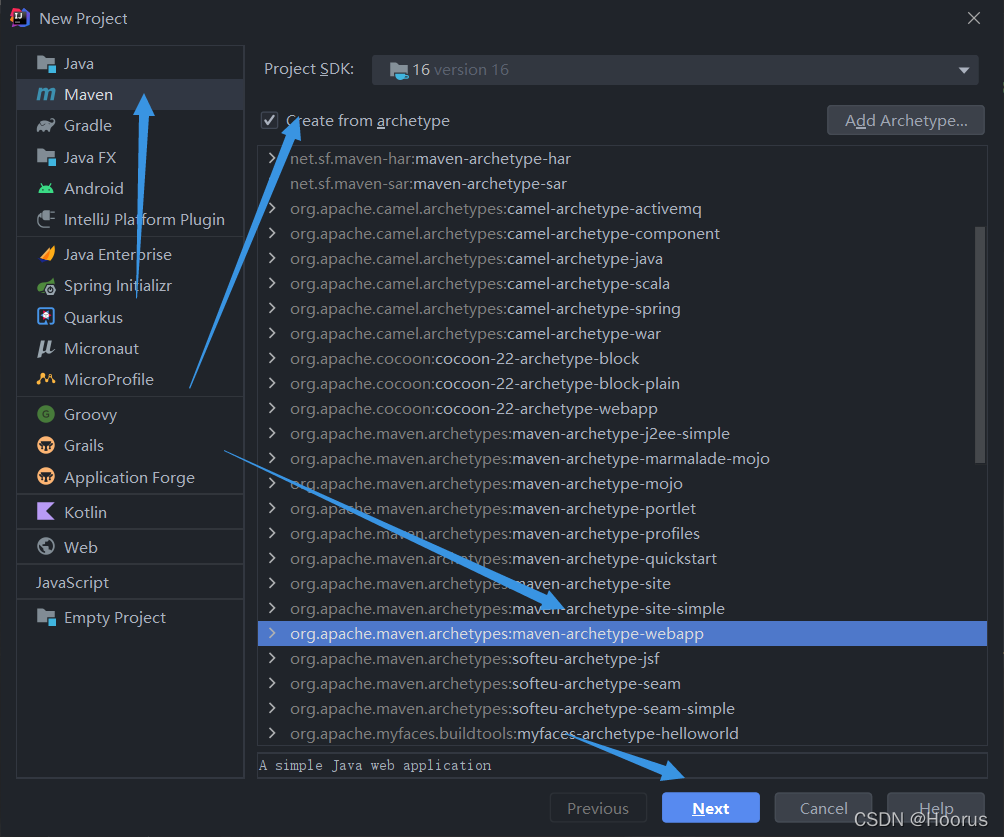1004x837 pixels.
Task: Click Add Archetype button
Action: 905,120
